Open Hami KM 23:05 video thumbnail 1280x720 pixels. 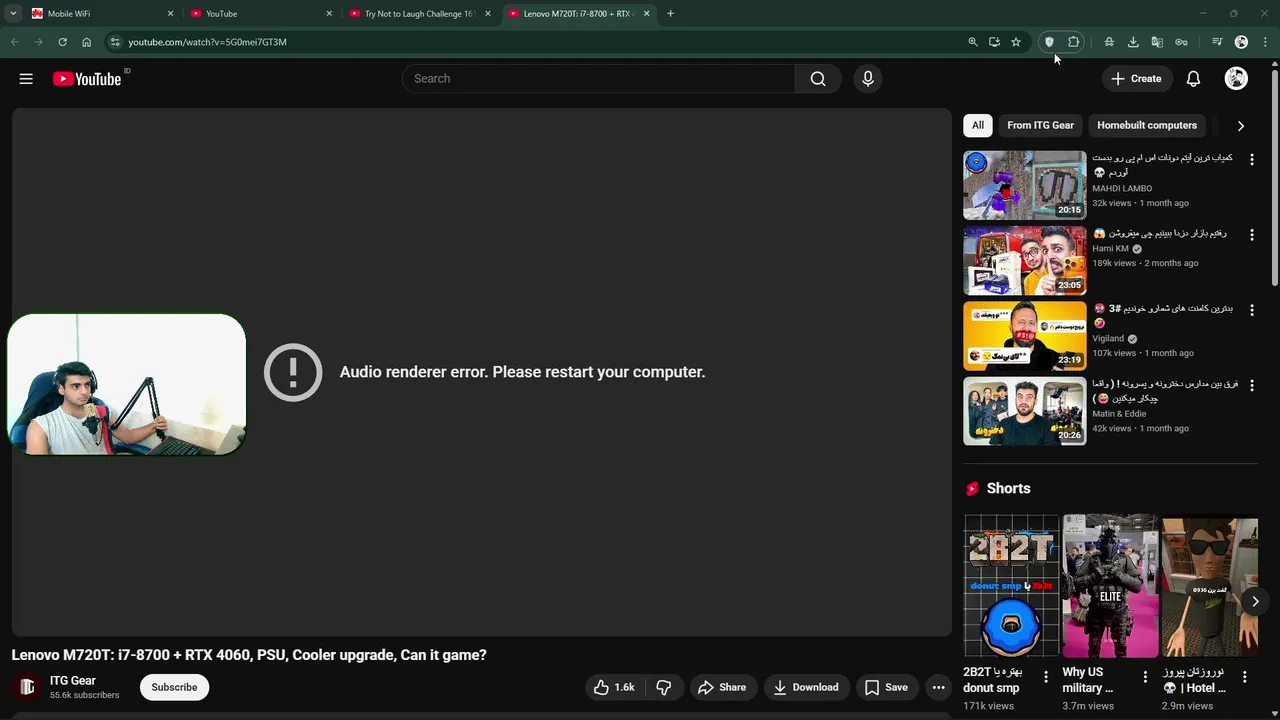pos(1024,260)
